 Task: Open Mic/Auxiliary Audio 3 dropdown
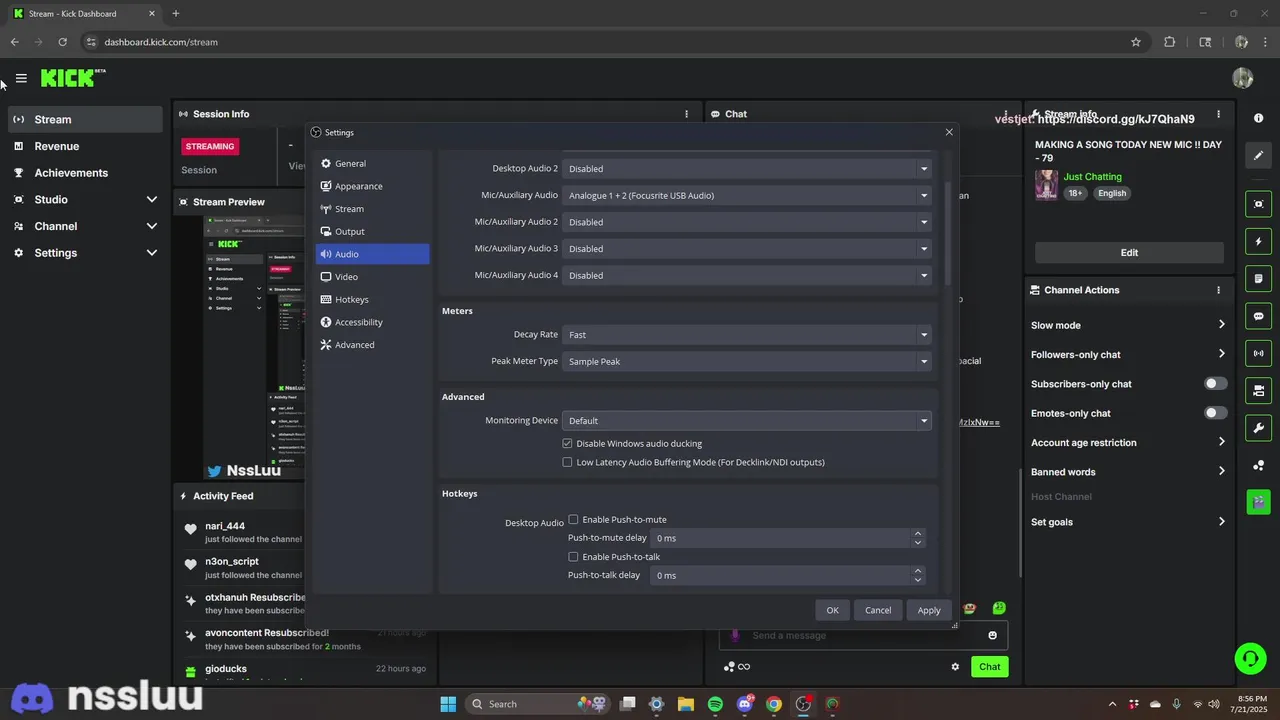(746, 248)
